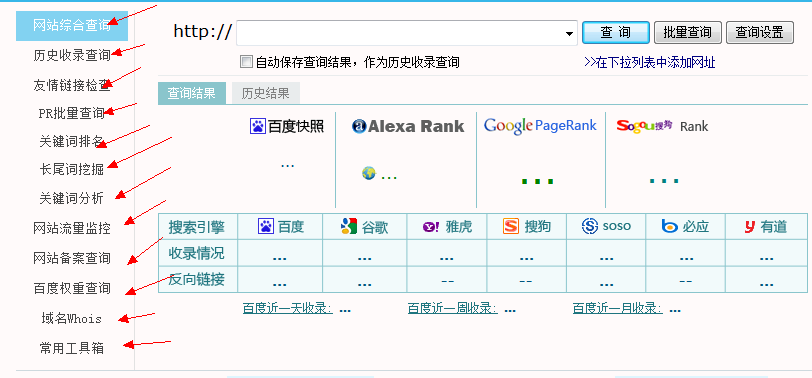Click the Sogou Rank logo
This screenshot has width=812, height=378.
point(662,126)
